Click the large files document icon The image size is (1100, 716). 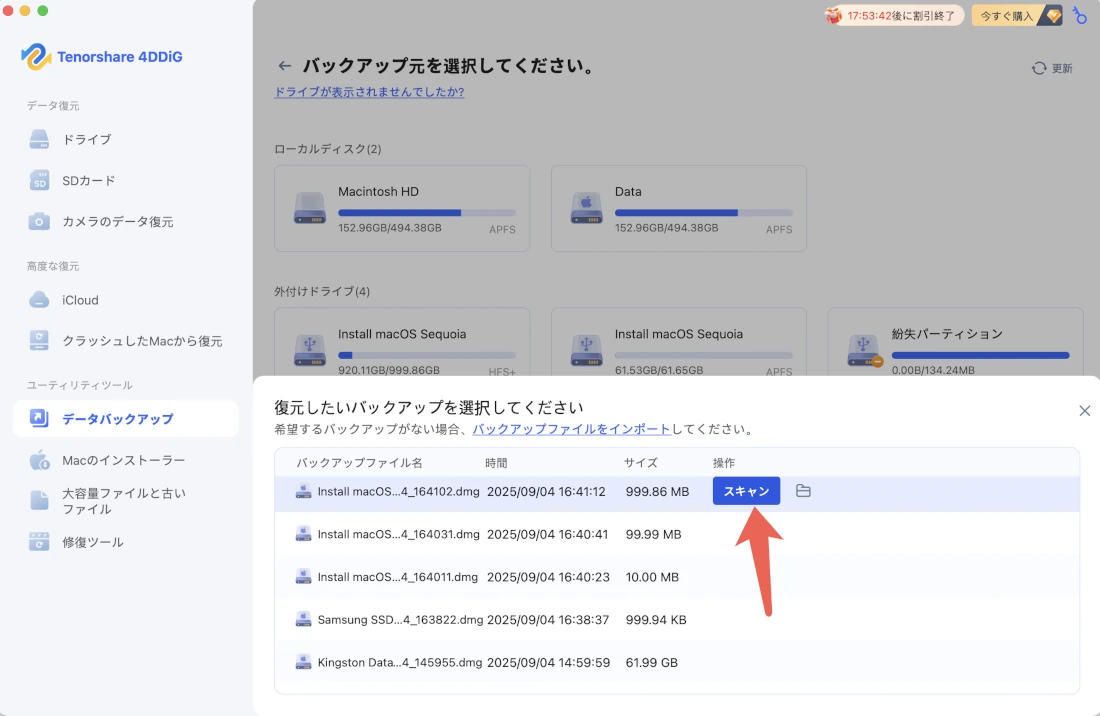tap(39, 500)
